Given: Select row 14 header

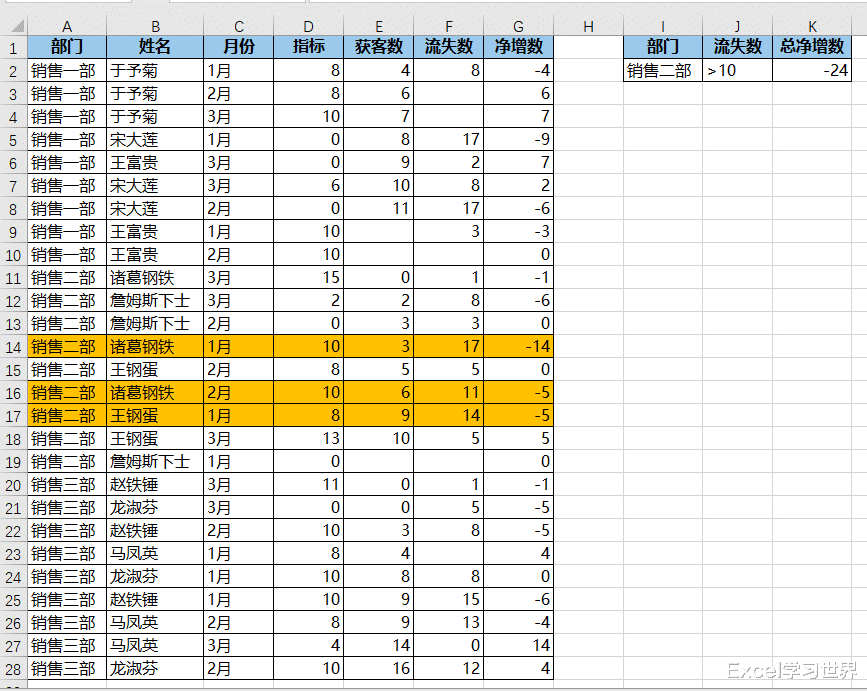Looking at the screenshot, I should click(13, 347).
